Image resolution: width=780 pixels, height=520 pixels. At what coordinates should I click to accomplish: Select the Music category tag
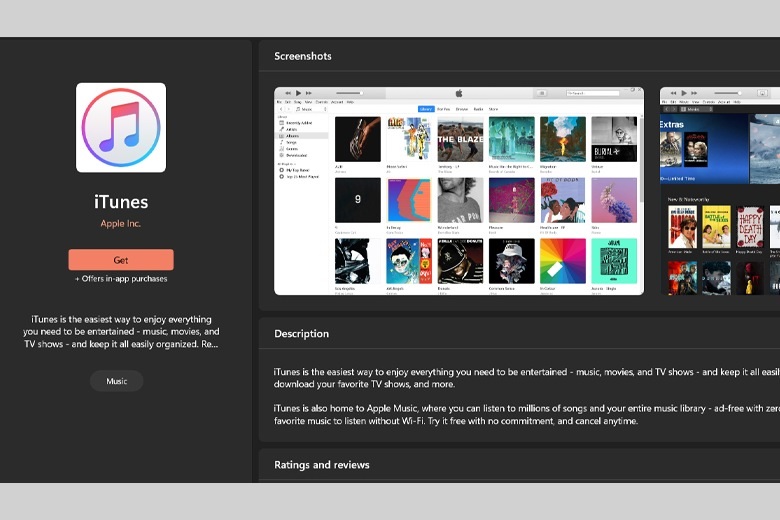click(116, 381)
